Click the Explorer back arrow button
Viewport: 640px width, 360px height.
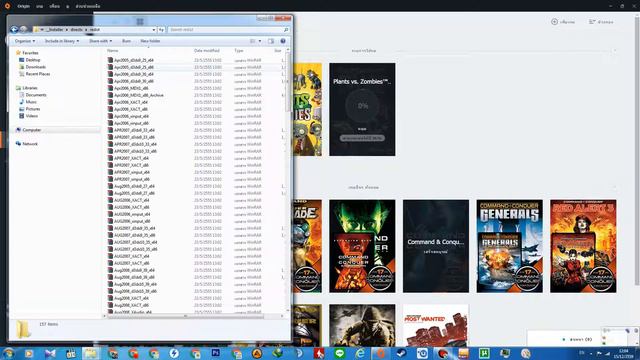pyautogui.click(x=14, y=29)
